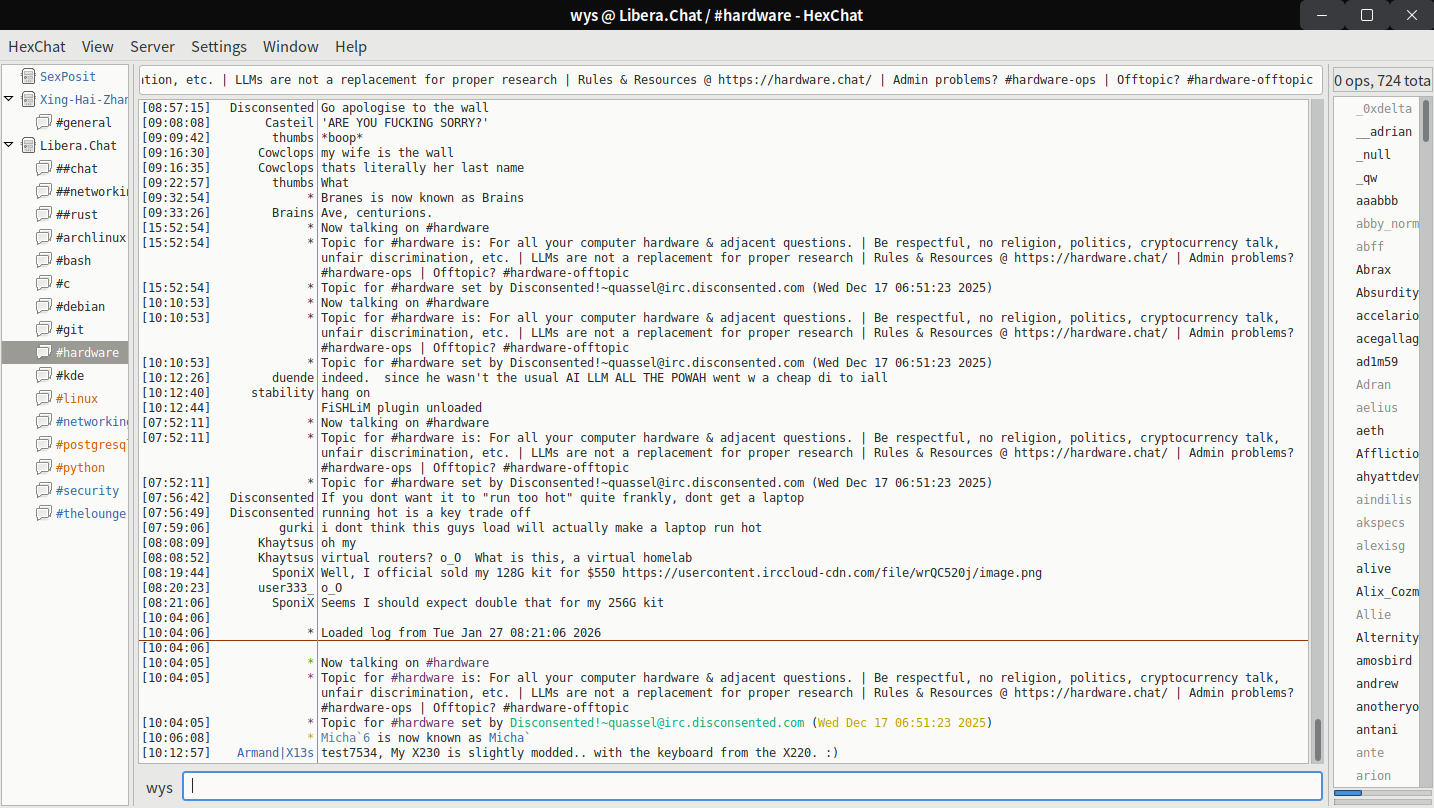Click the chat log vertical scrollbar thumb
This screenshot has width=1434, height=808.
(1317, 740)
